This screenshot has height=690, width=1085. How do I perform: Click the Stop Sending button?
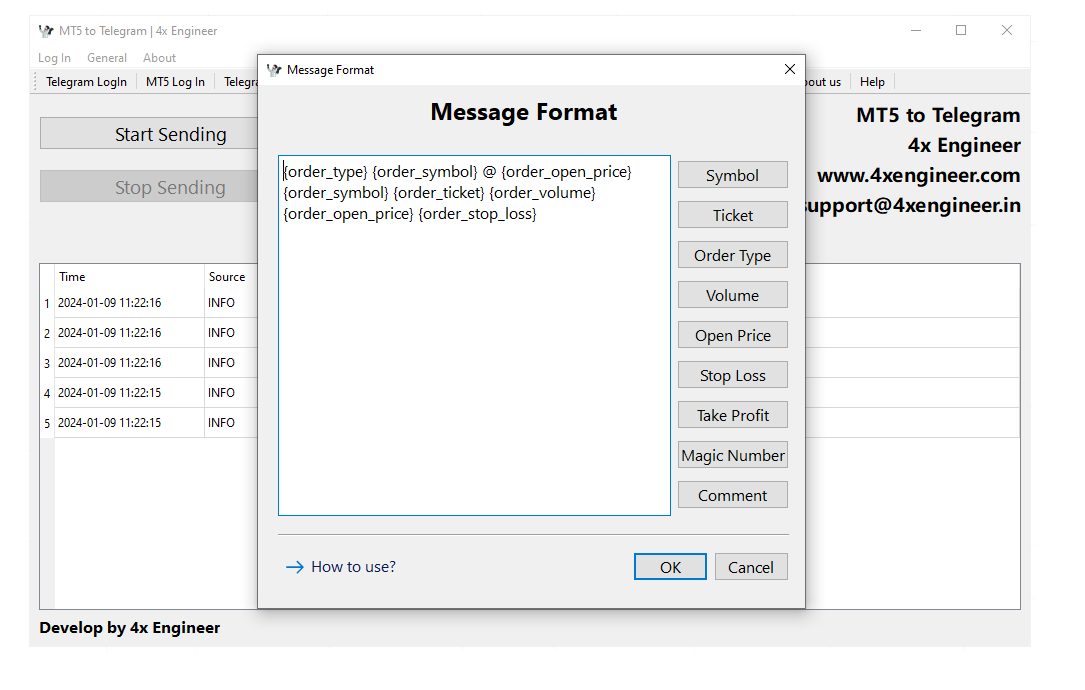point(149,187)
